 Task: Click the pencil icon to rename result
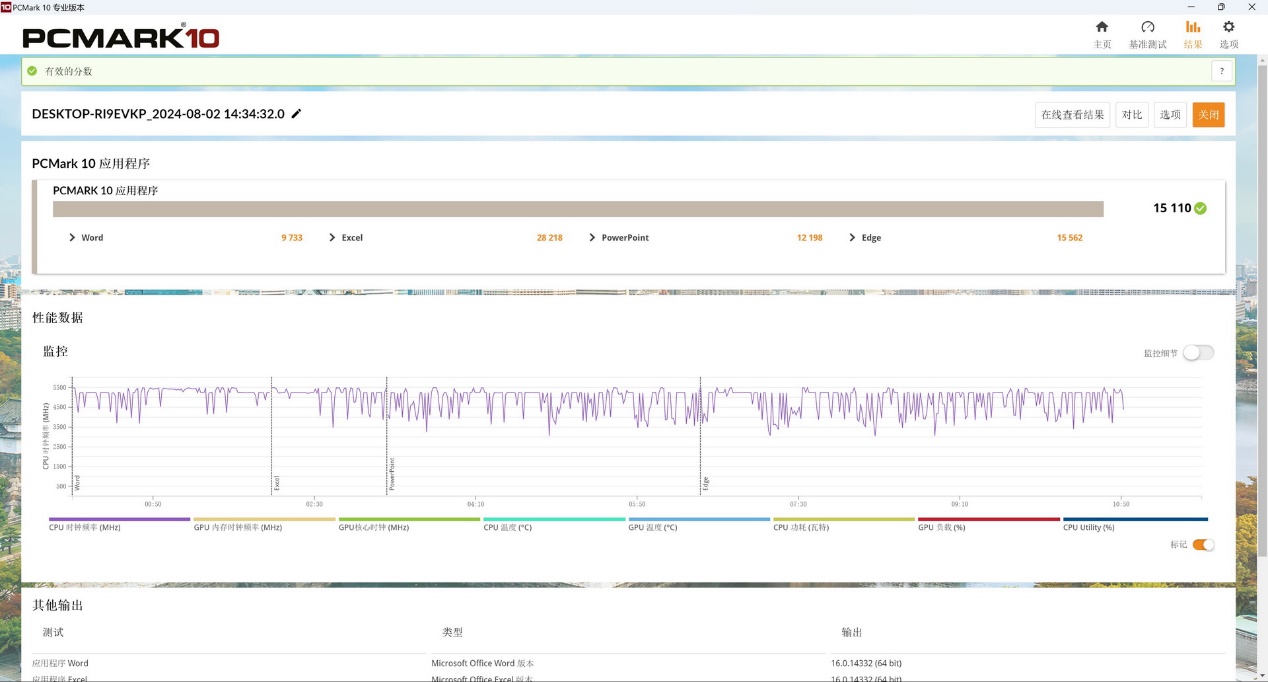coord(296,114)
